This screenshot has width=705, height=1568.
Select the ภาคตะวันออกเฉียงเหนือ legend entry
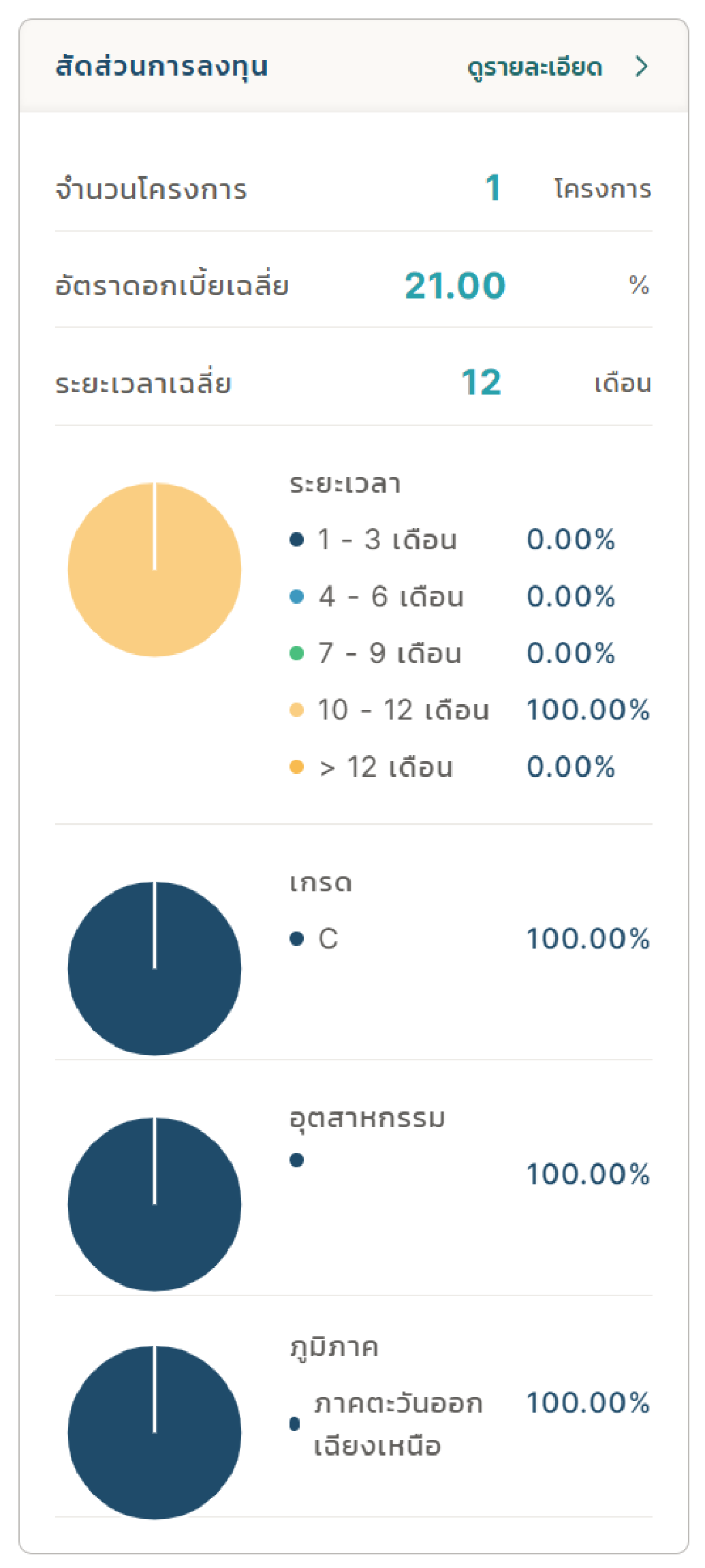[398, 1424]
